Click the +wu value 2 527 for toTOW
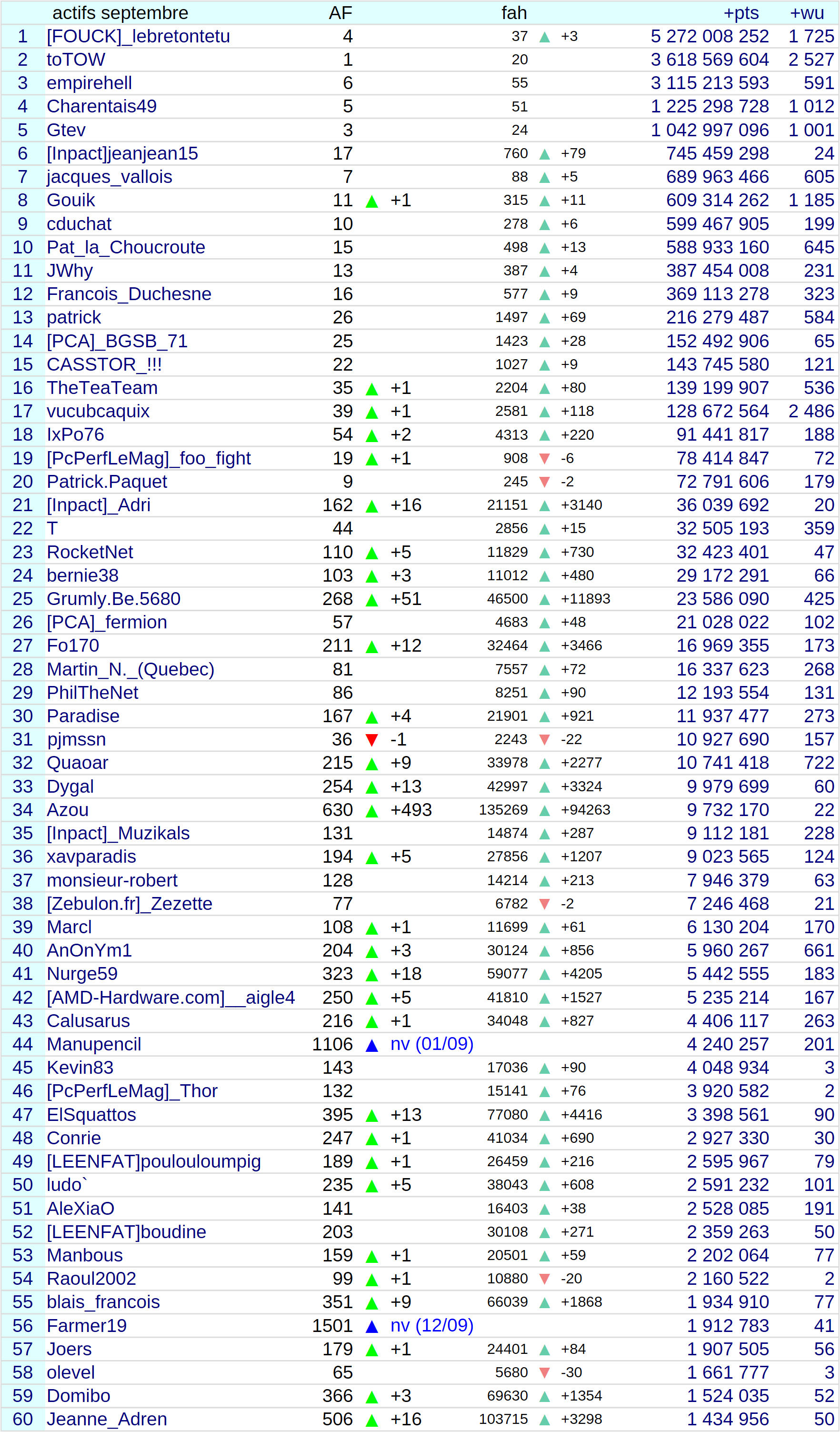Viewport: 840px width, 1432px height. coord(811,60)
